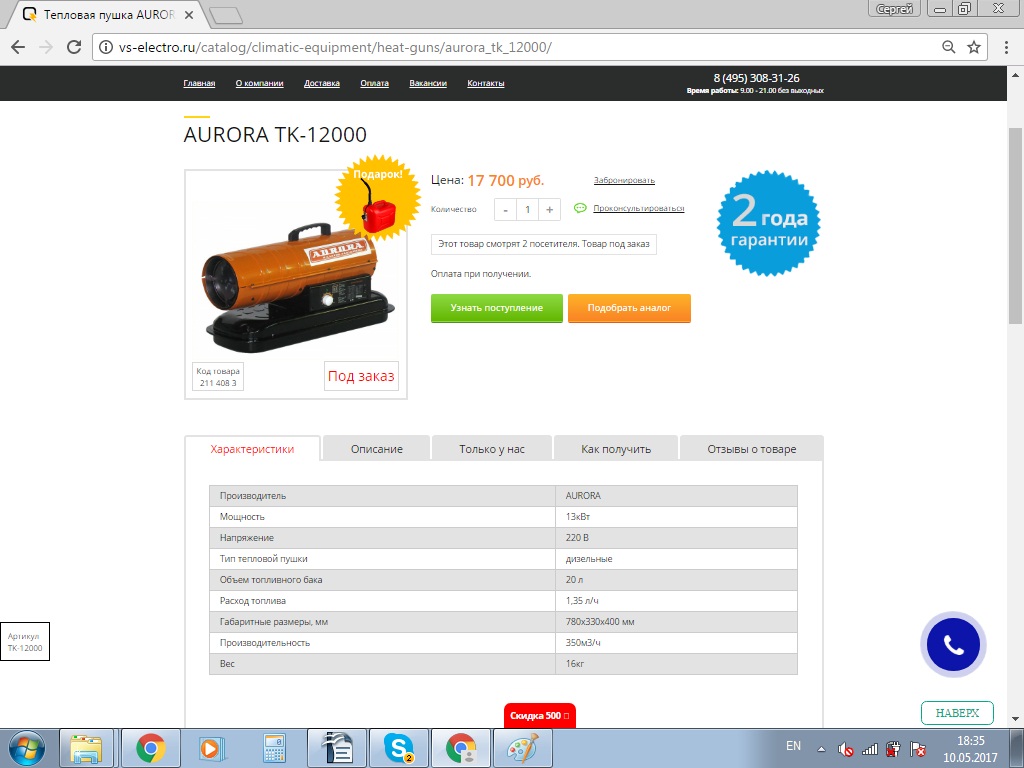Open the Вакансии menu link
The image size is (1024, 768).
click(428, 83)
